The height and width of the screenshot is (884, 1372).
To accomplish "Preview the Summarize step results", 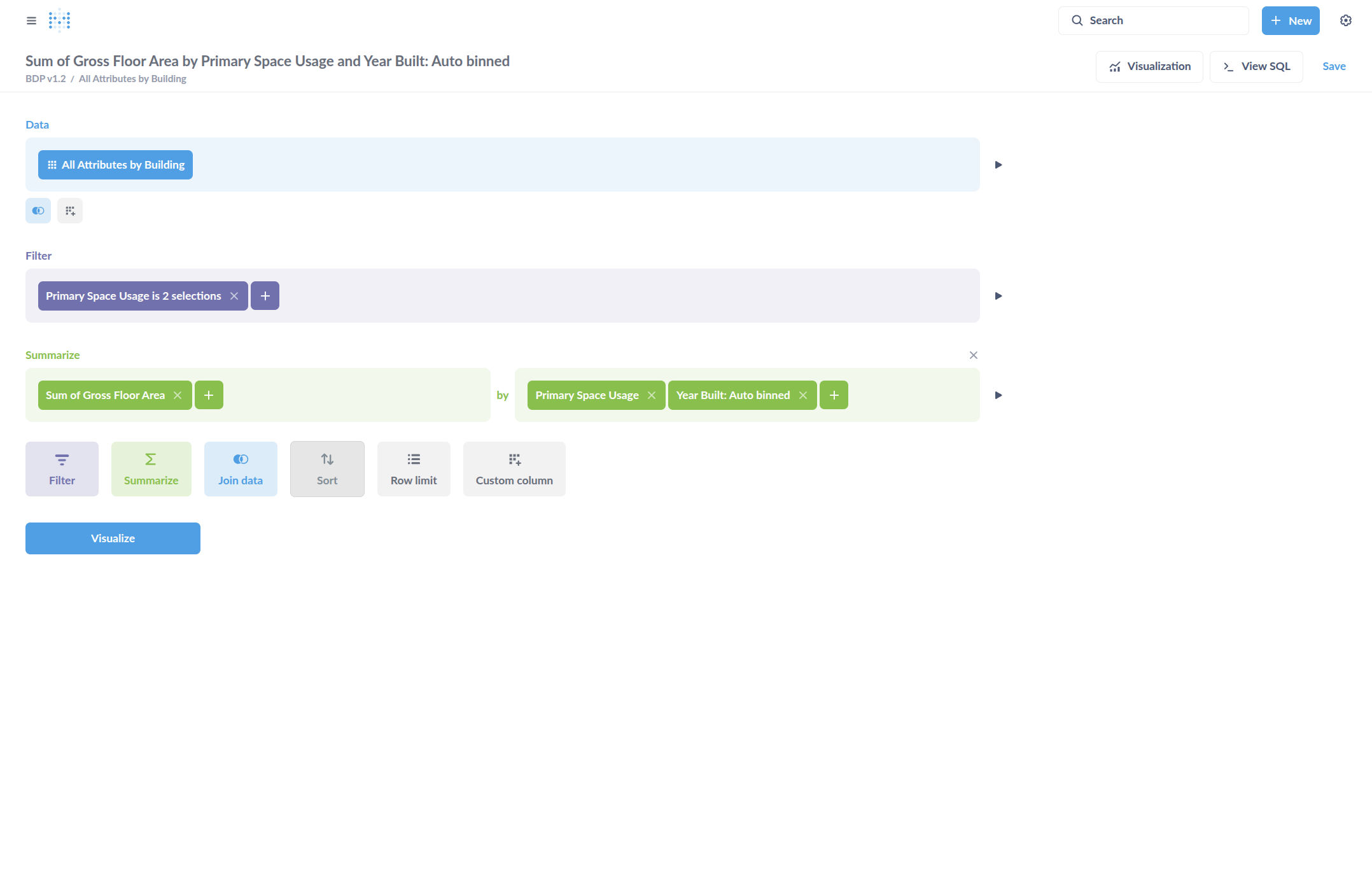I will [998, 395].
